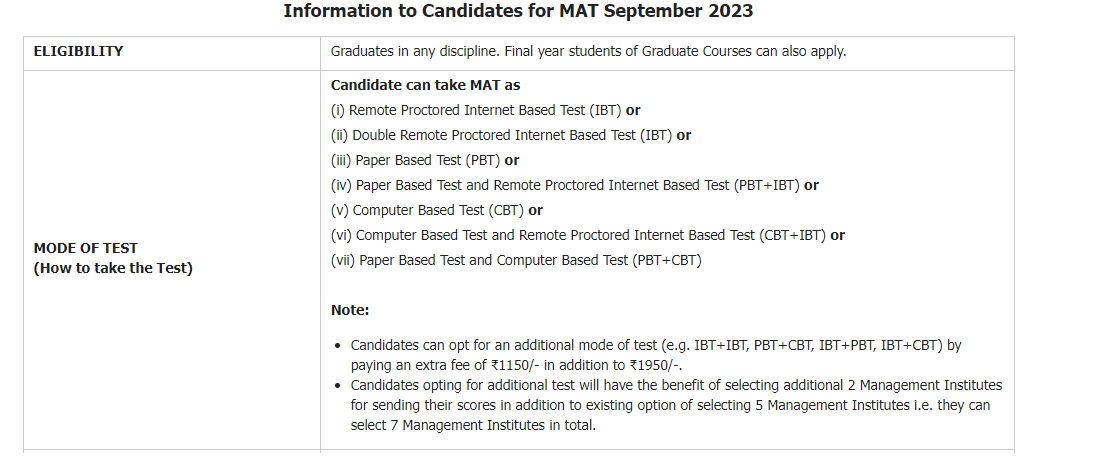
Task: Click the MODE OF TEST row label
Action: (86, 248)
